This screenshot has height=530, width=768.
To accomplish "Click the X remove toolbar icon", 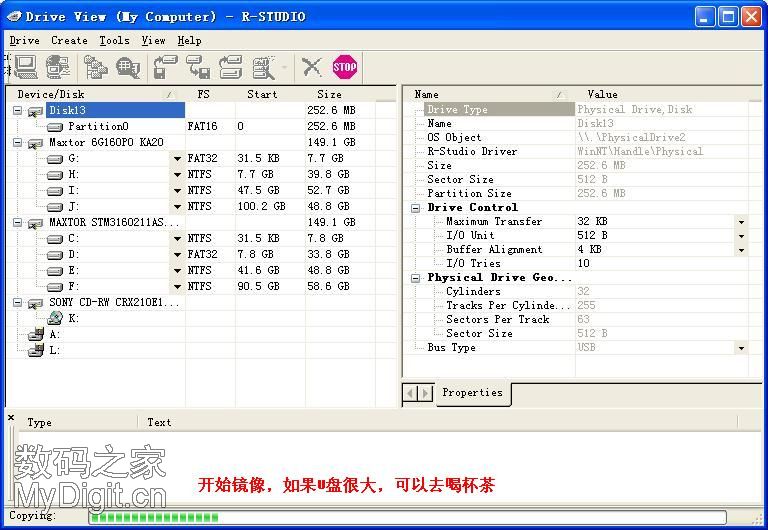I will click(x=312, y=67).
